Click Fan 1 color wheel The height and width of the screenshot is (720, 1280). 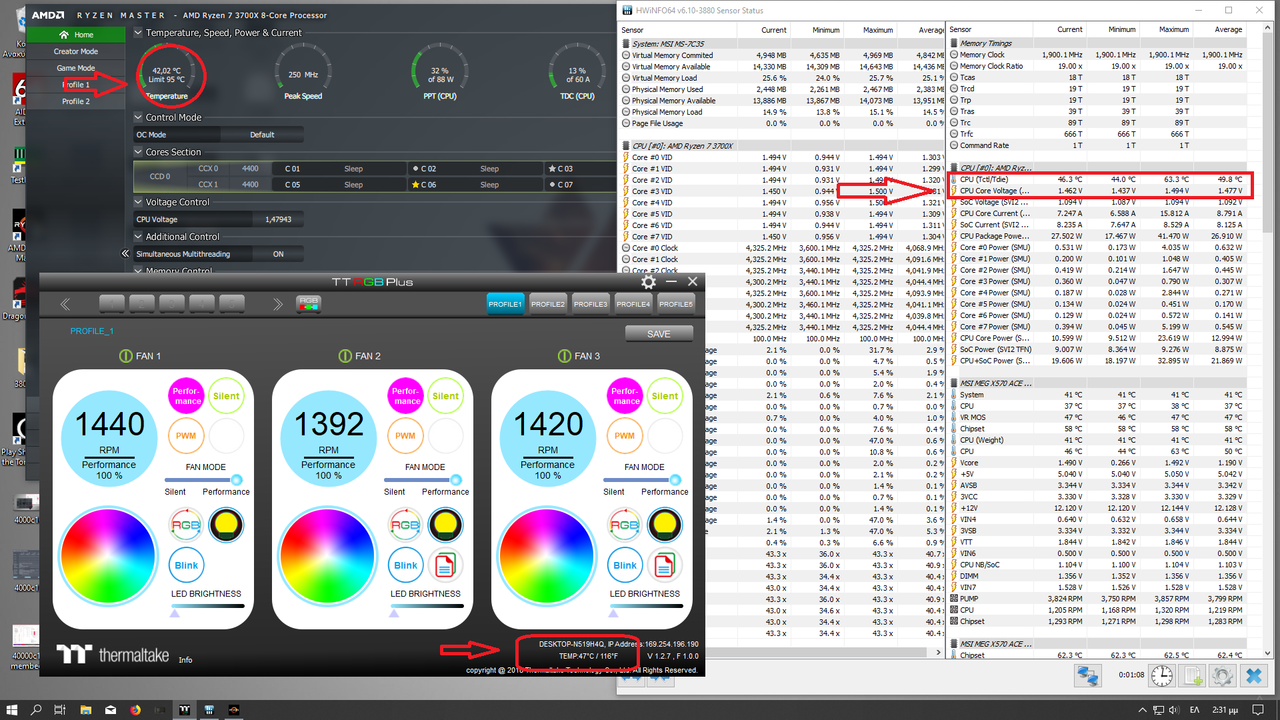[109, 556]
